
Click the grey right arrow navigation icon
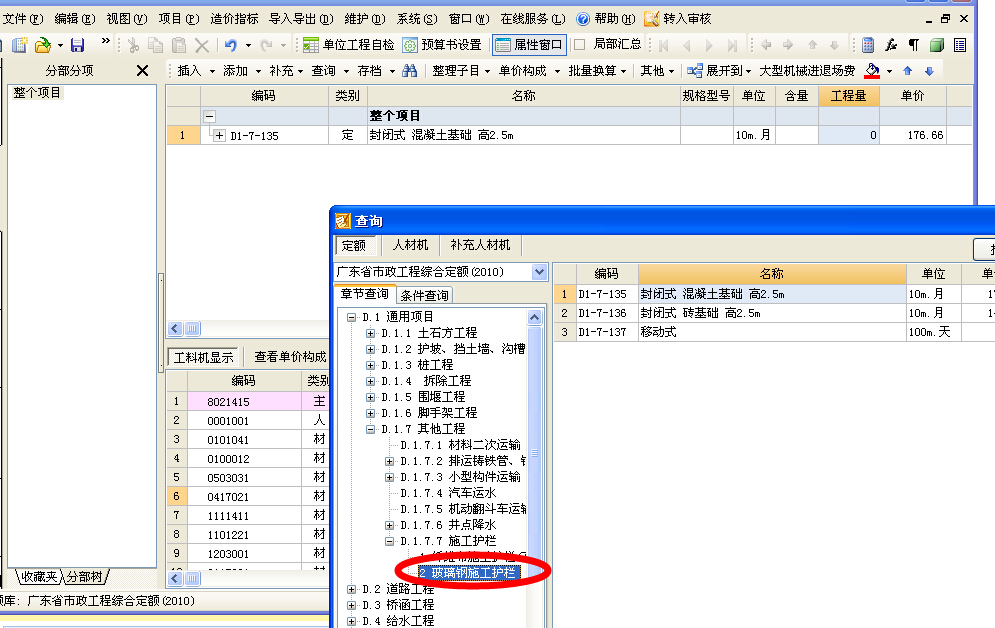(x=788, y=45)
